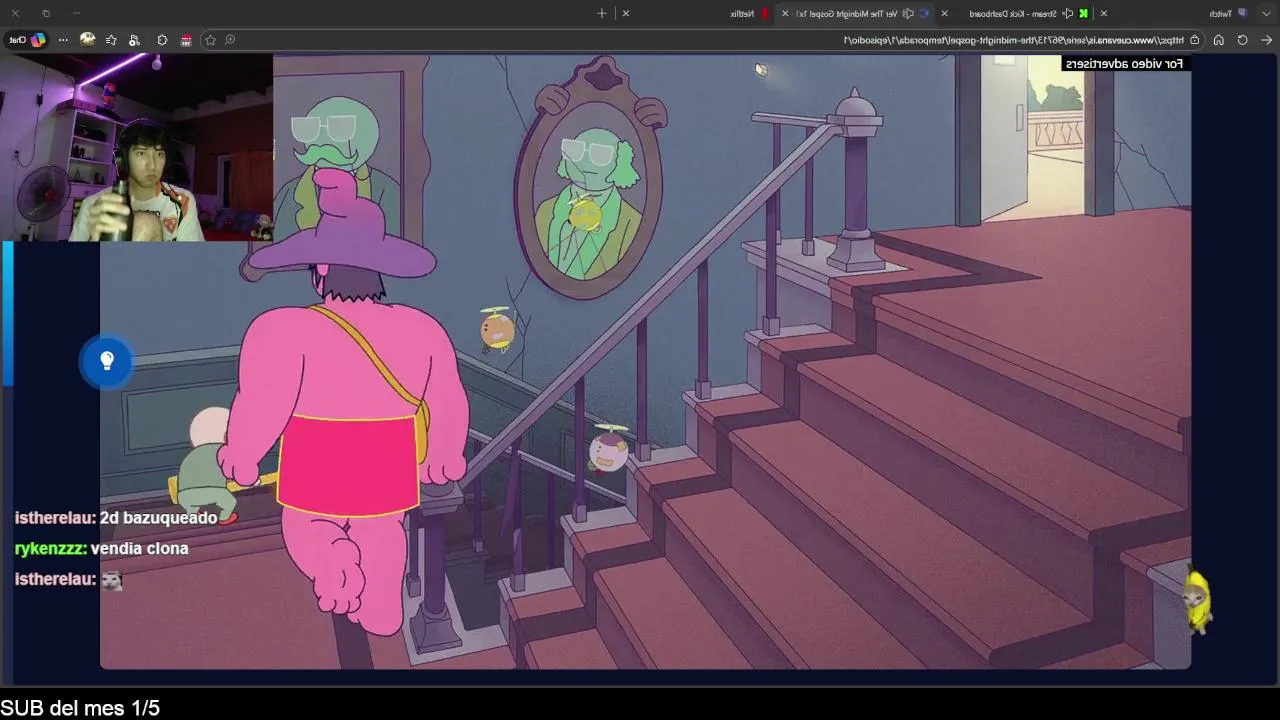Open the page zoom magnifier icon

[230, 40]
